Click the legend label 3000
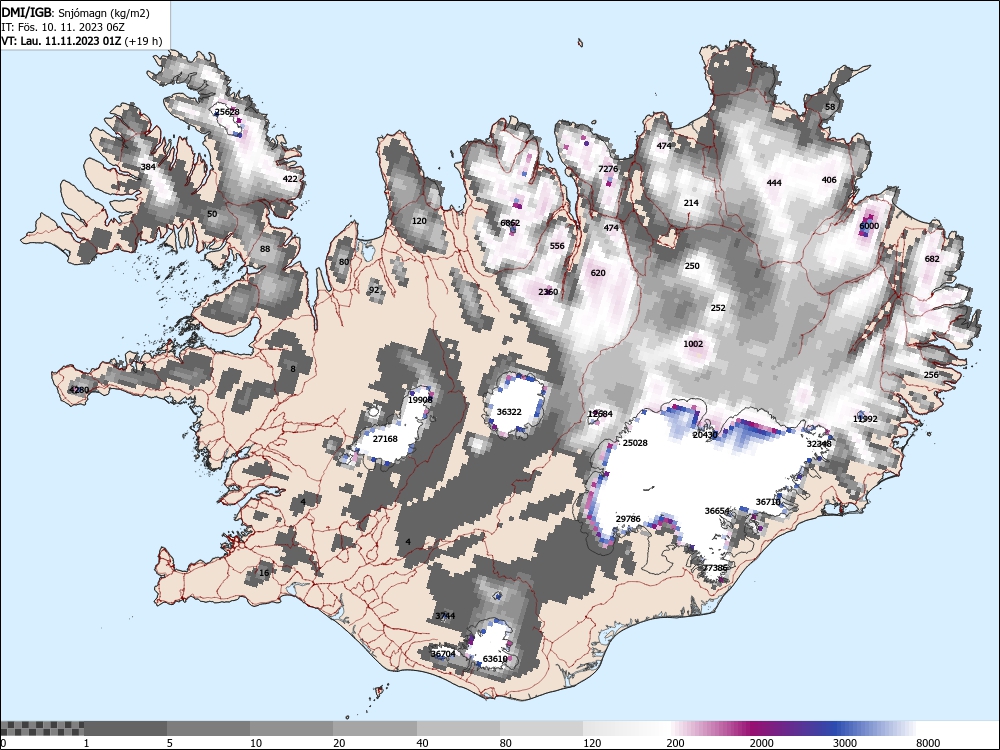 [844, 743]
